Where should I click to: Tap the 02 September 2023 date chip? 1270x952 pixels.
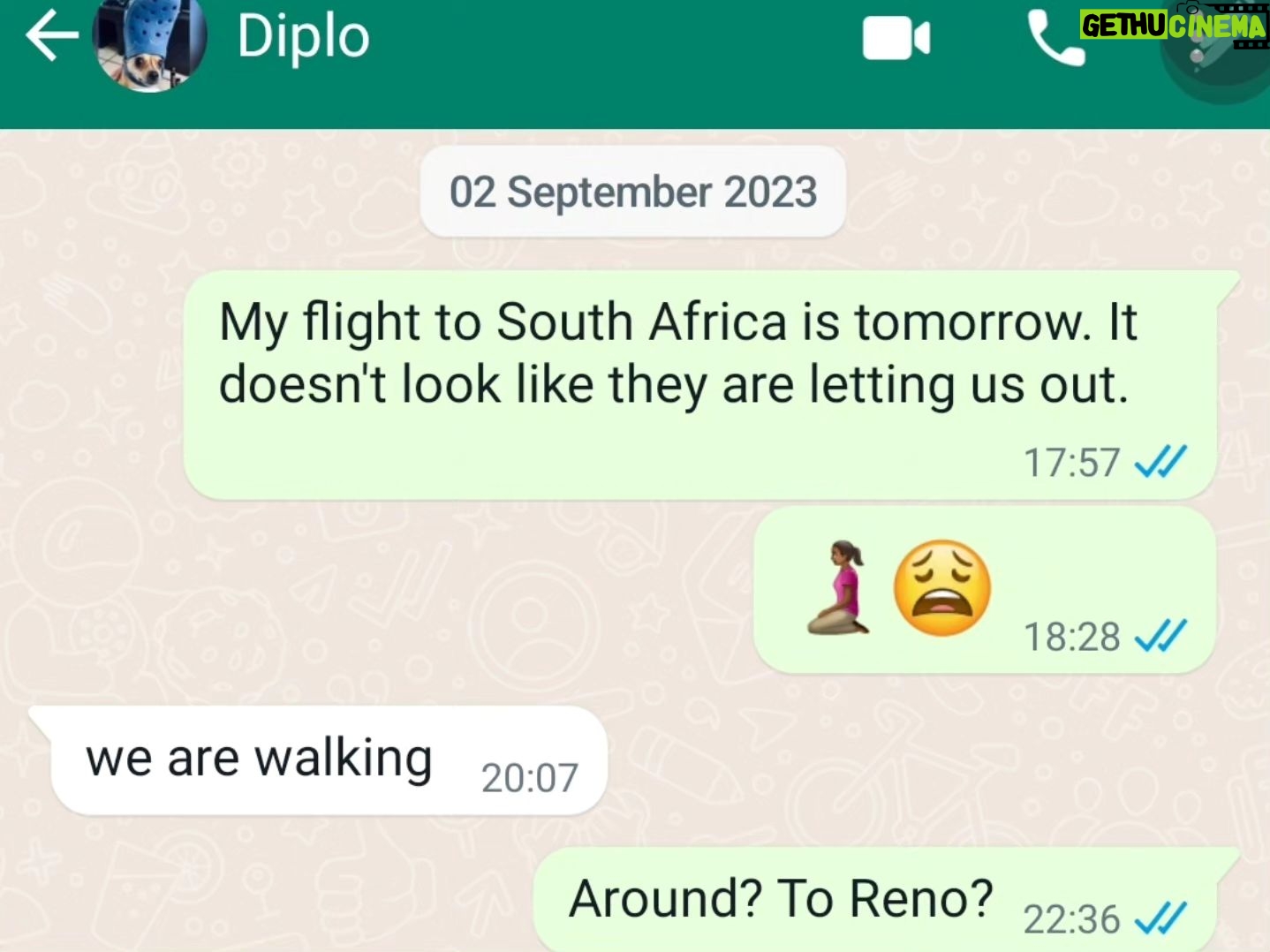tap(632, 192)
